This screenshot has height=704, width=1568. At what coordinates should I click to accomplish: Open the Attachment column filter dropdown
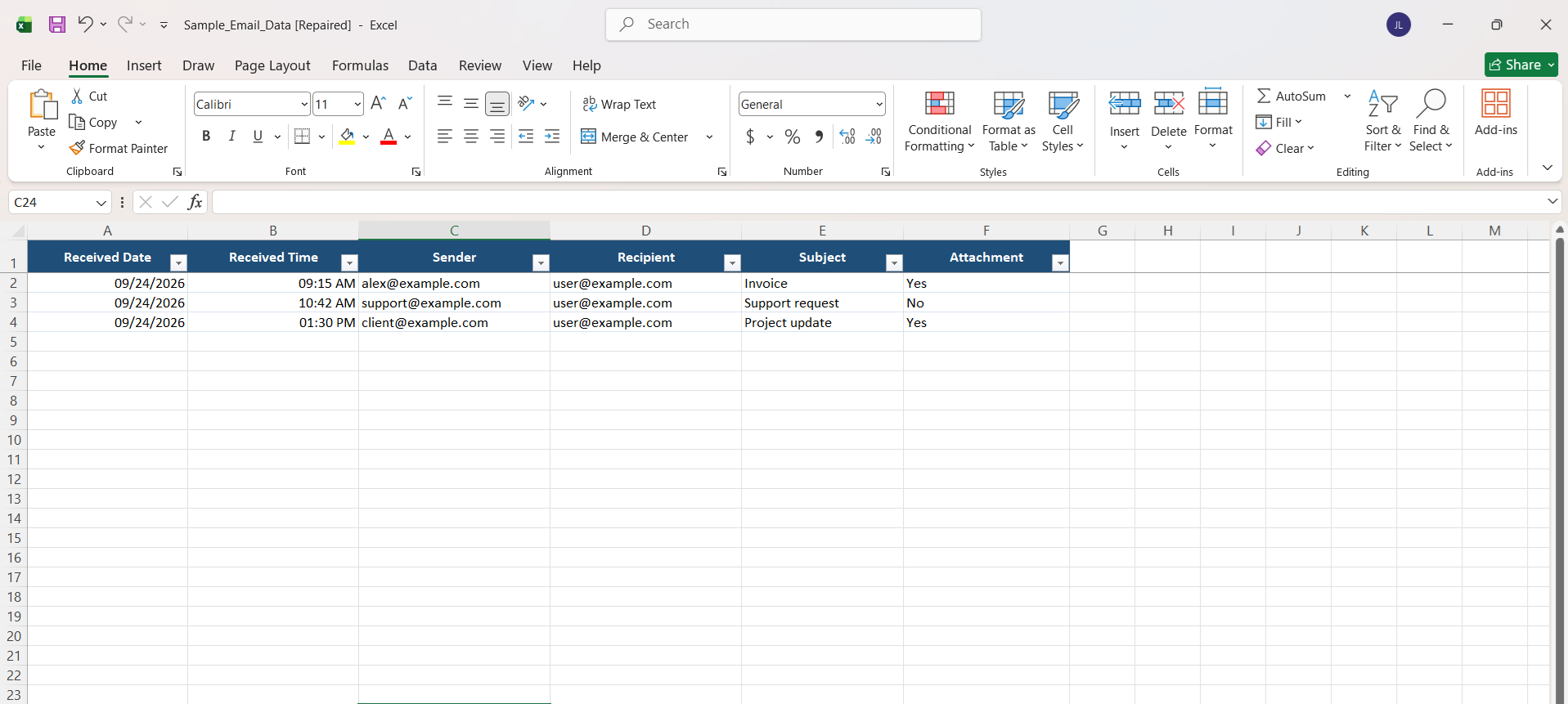1060,262
